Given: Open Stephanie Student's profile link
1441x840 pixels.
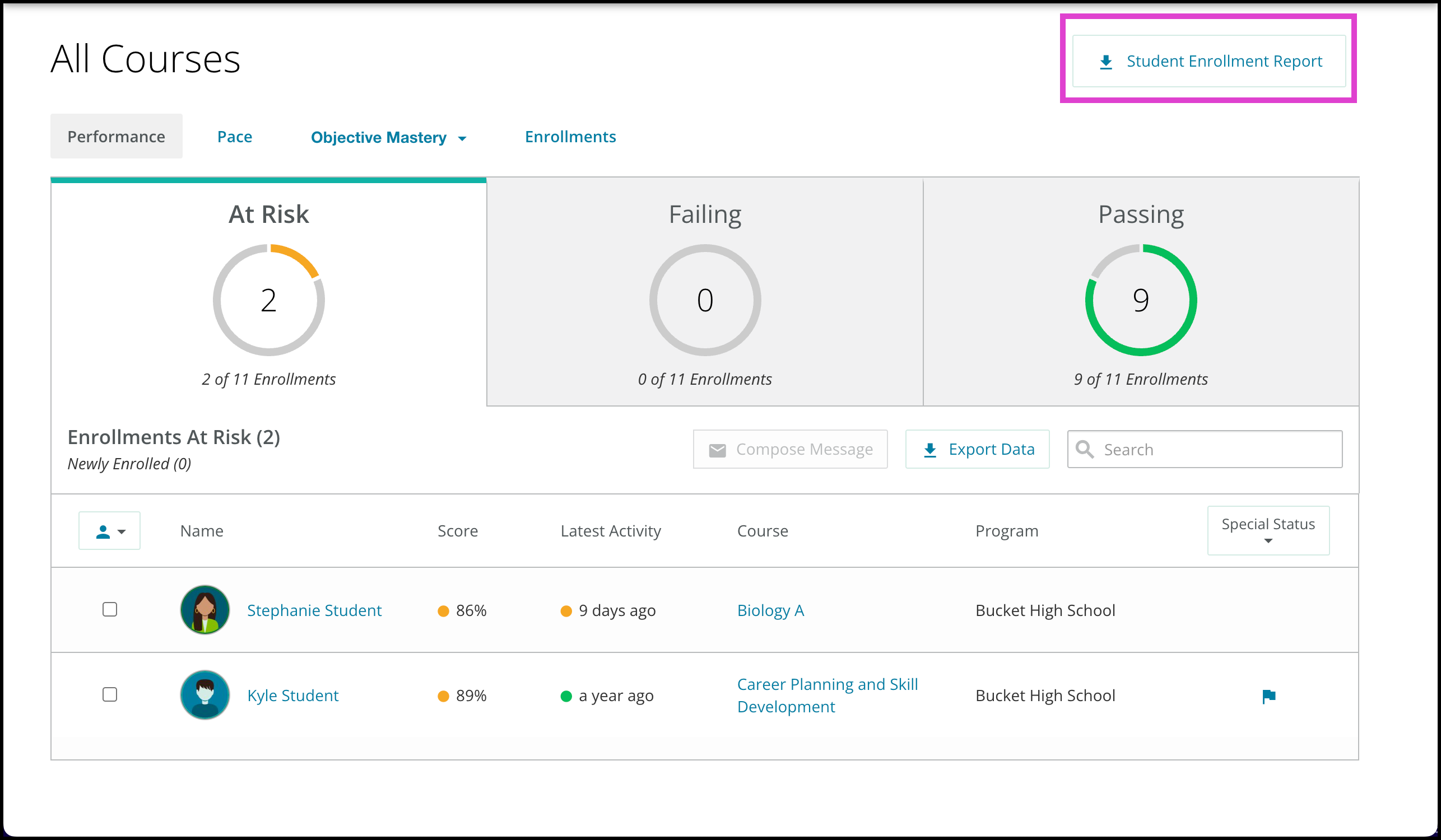Looking at the screenshot, I should (x=314, y=610).
